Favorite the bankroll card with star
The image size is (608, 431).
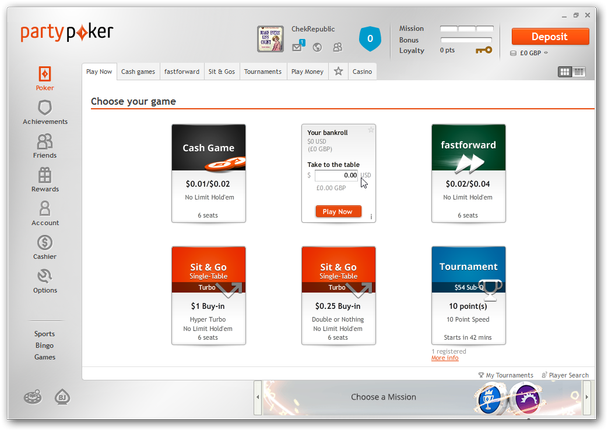coord(371,130)
